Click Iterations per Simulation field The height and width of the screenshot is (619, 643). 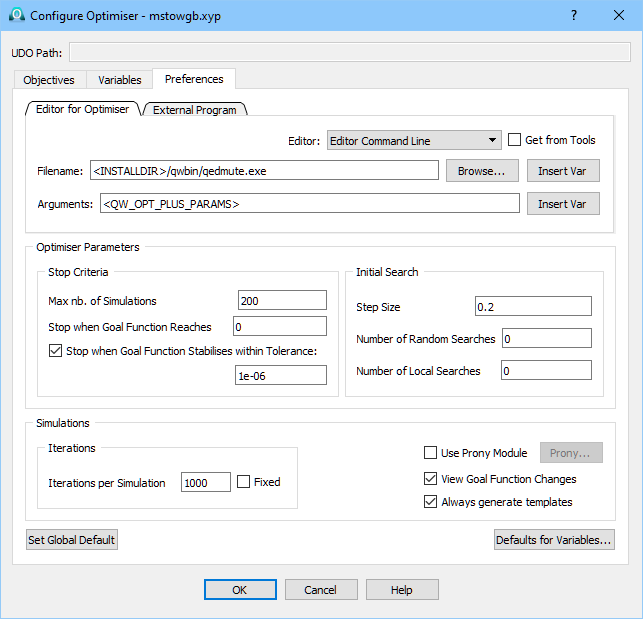click(x=206, y=482)
